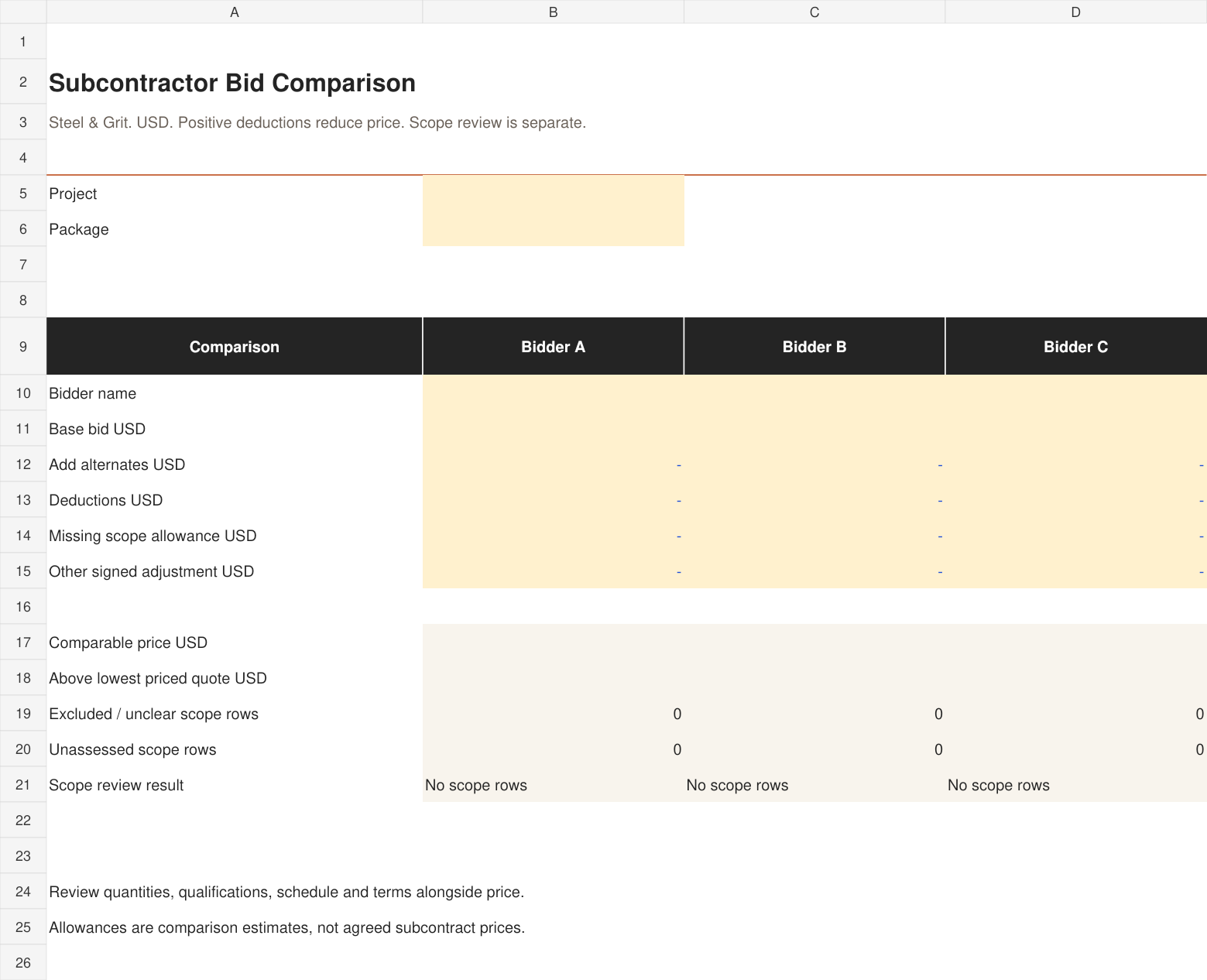Click the 'Comparable price USD' label
This screenshot has height=980, width=1207.
point(129,642)
